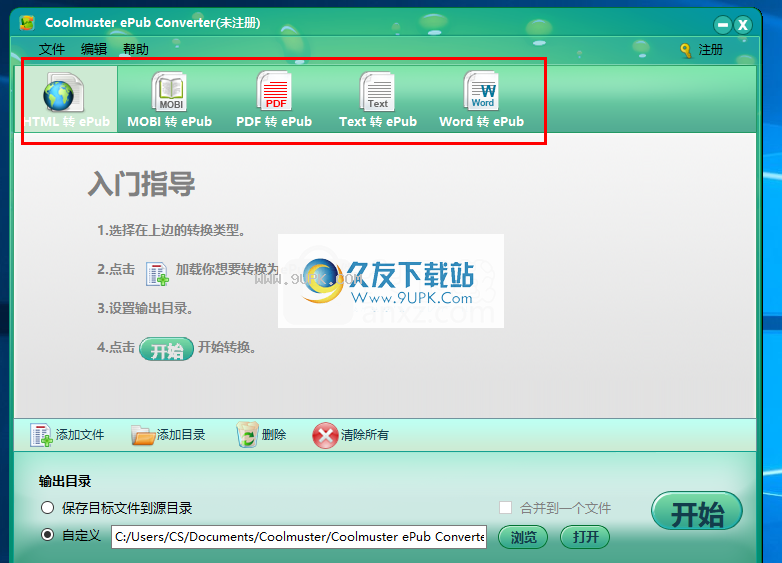
Task: Click the 注册 register link
Action: click(x=710, y=50)
